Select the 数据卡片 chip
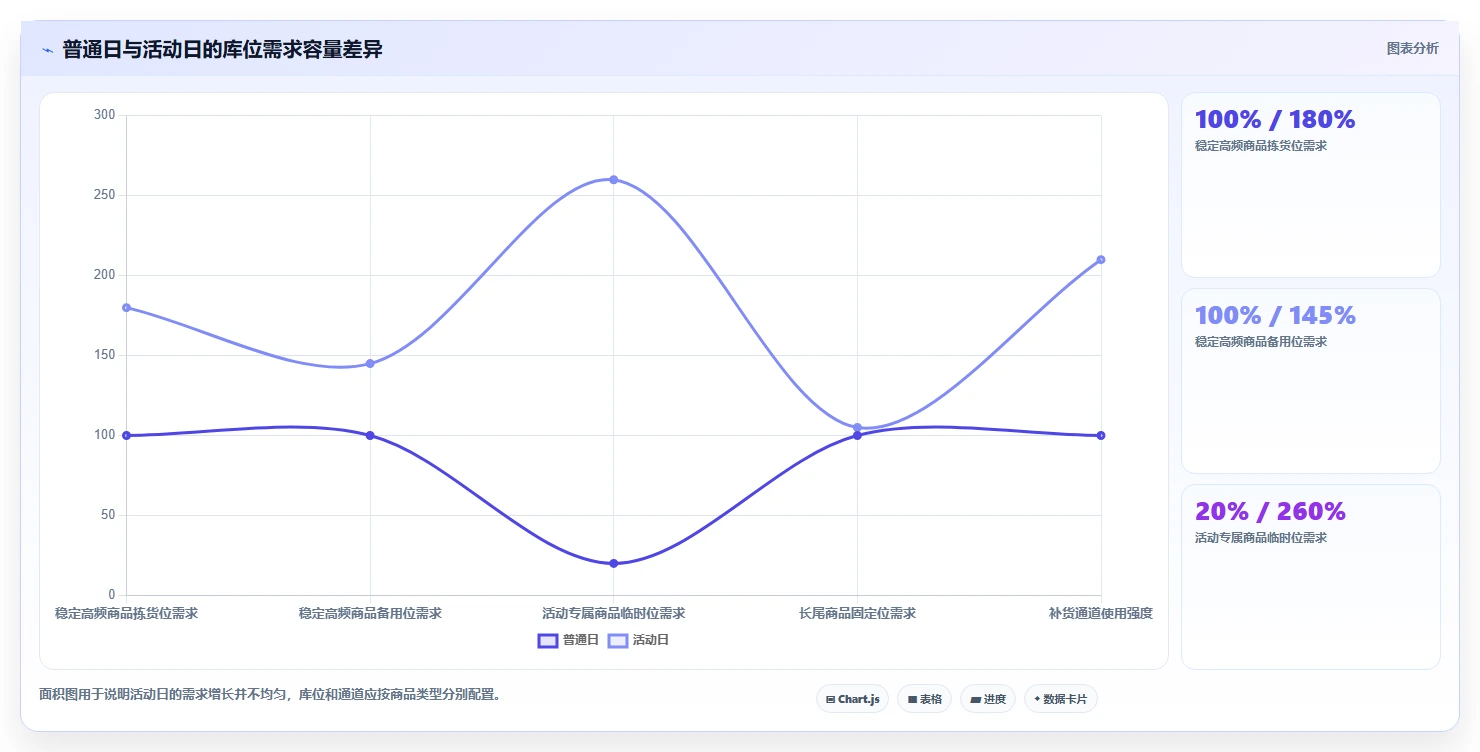The width and height of the screenshot is (1480, 752). click(1060, 699)
